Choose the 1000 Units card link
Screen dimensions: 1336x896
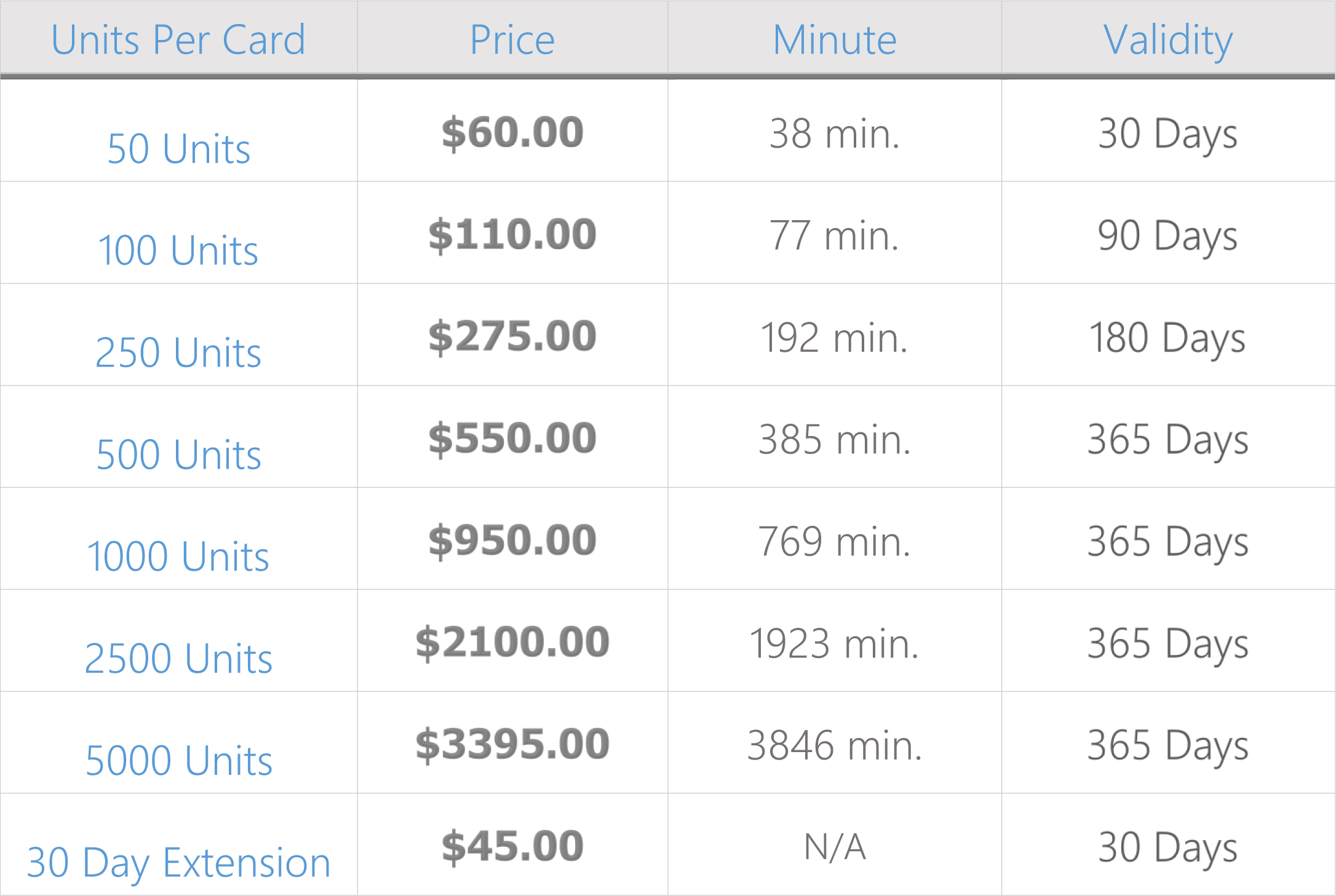178,557
